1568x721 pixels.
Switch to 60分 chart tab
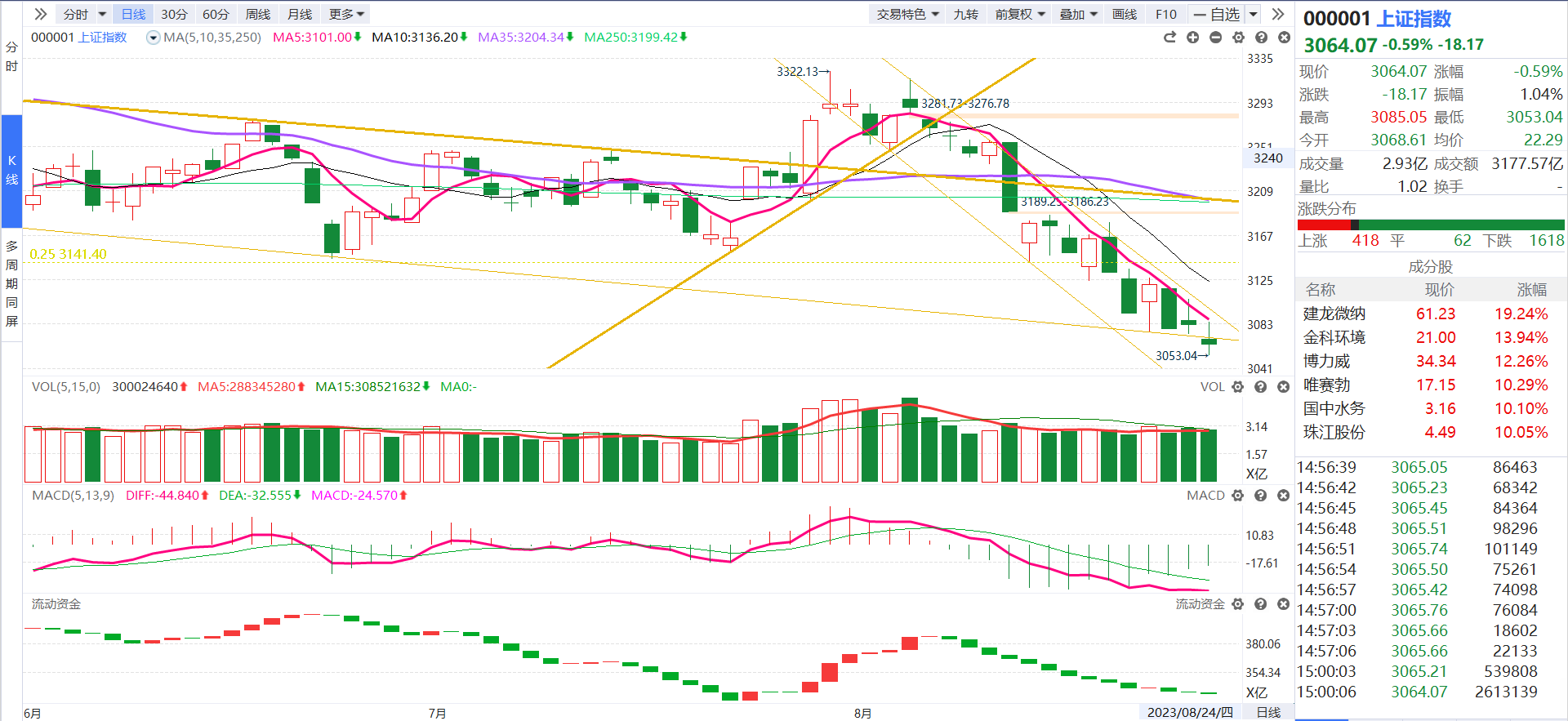tap(216, 14)
